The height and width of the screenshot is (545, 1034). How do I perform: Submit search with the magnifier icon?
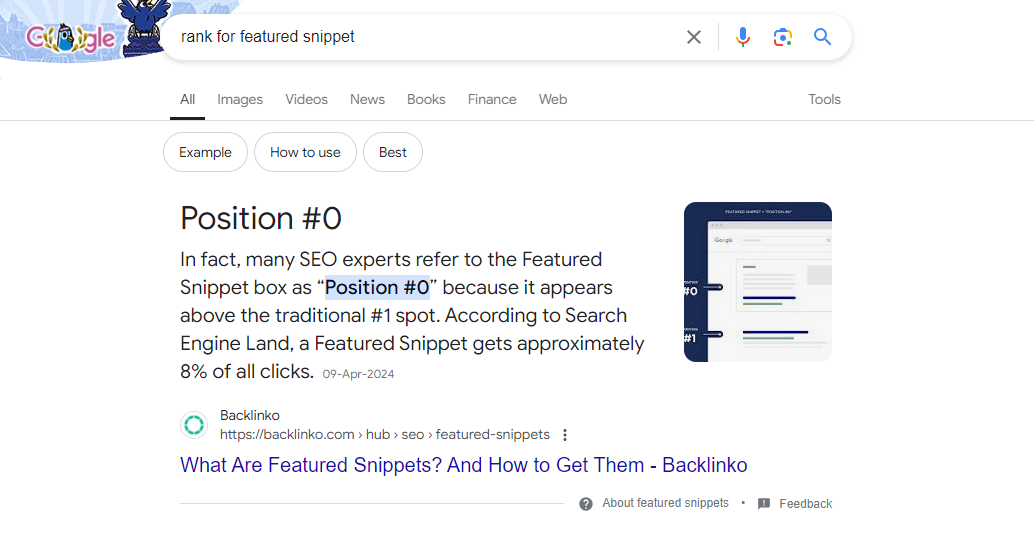[x=822, y=36]
